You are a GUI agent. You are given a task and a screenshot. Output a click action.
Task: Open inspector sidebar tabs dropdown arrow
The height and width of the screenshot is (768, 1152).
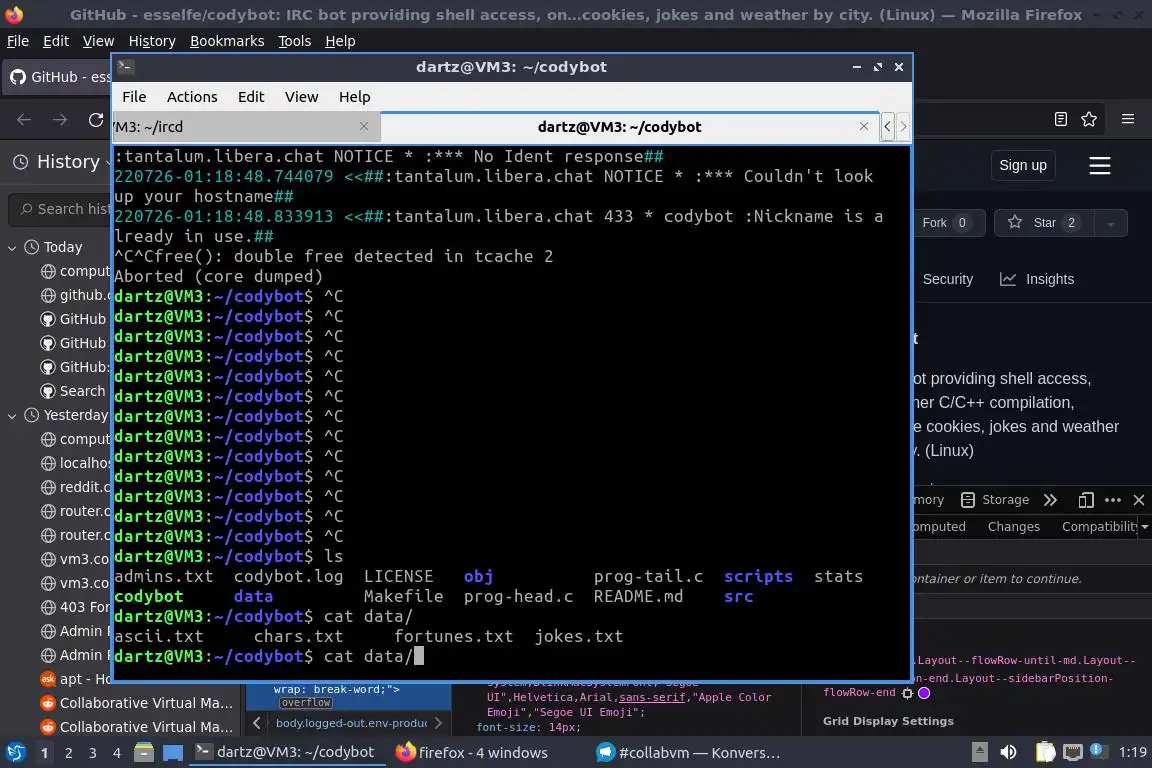point(1145,526)
